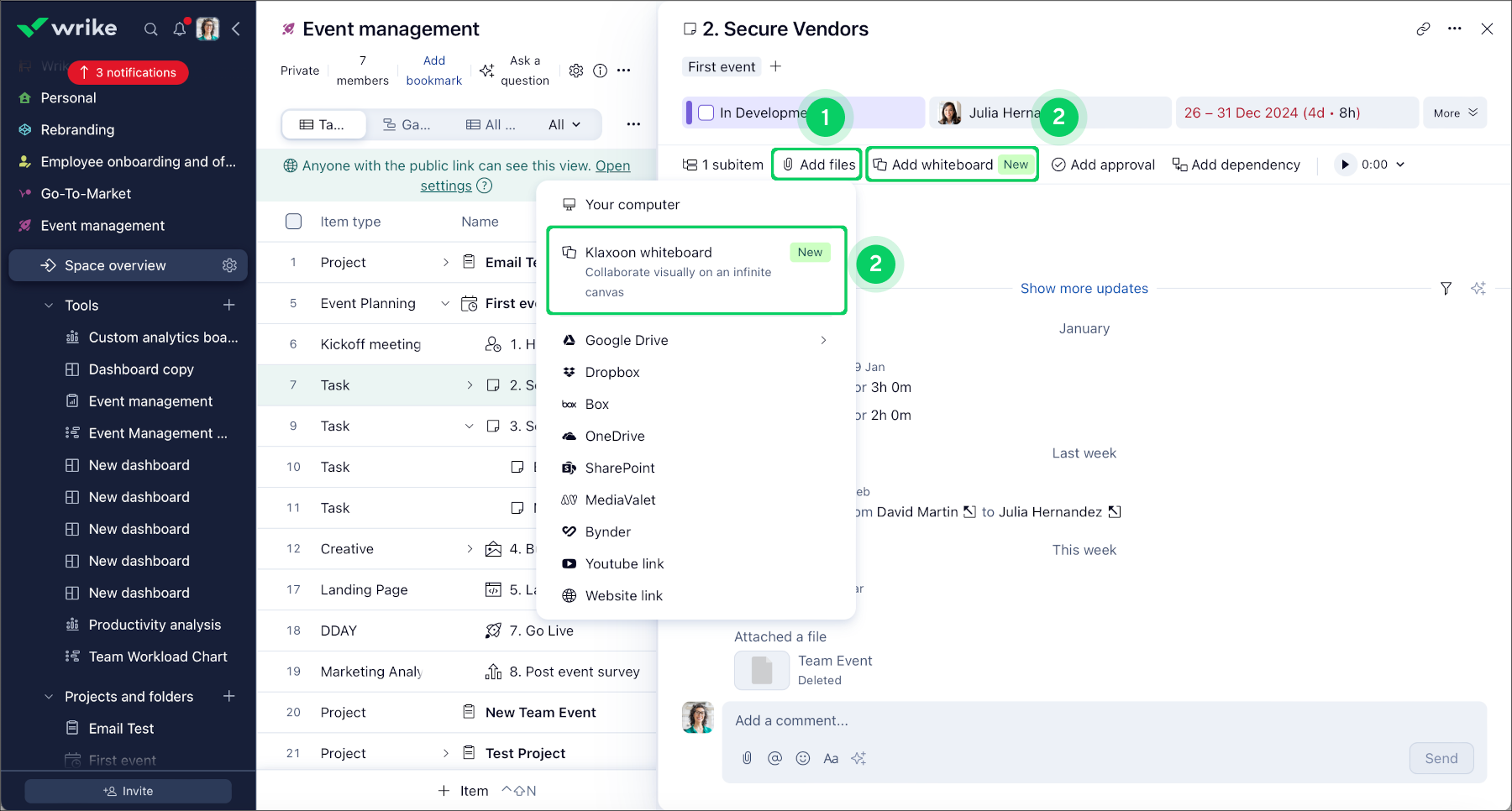Viewport: 1512px width, 811px height.
Task: Click the @ mention icon in comment box
Action: tap(774, 758)
